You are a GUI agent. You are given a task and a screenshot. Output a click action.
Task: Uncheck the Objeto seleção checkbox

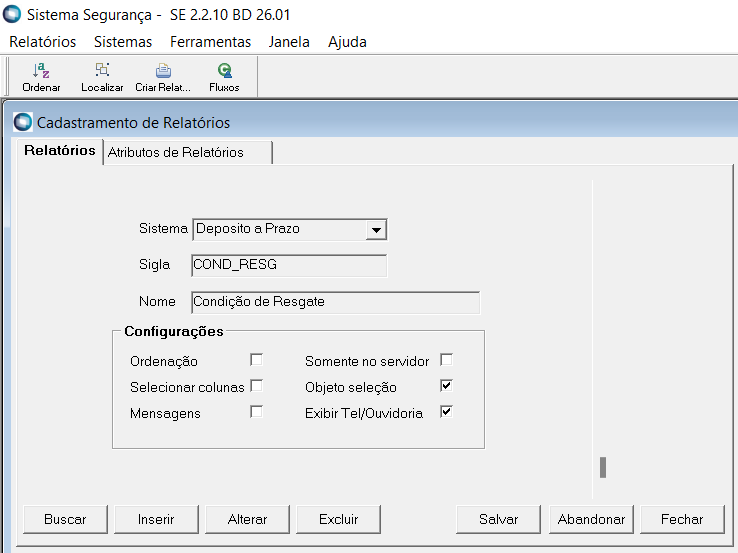pyautogui.click(x=447, y=385)
